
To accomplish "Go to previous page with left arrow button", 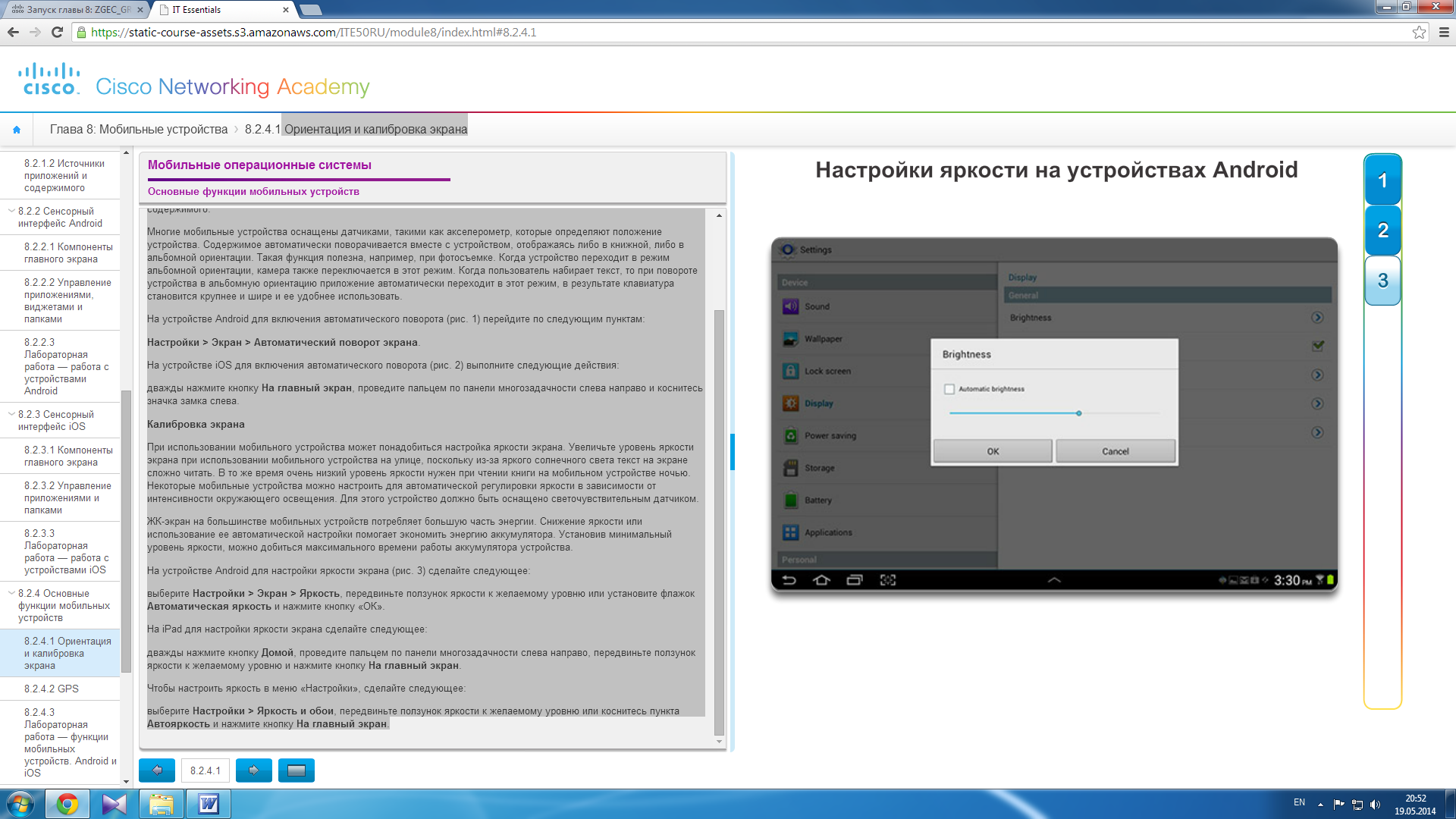I will tap(157, 770).
